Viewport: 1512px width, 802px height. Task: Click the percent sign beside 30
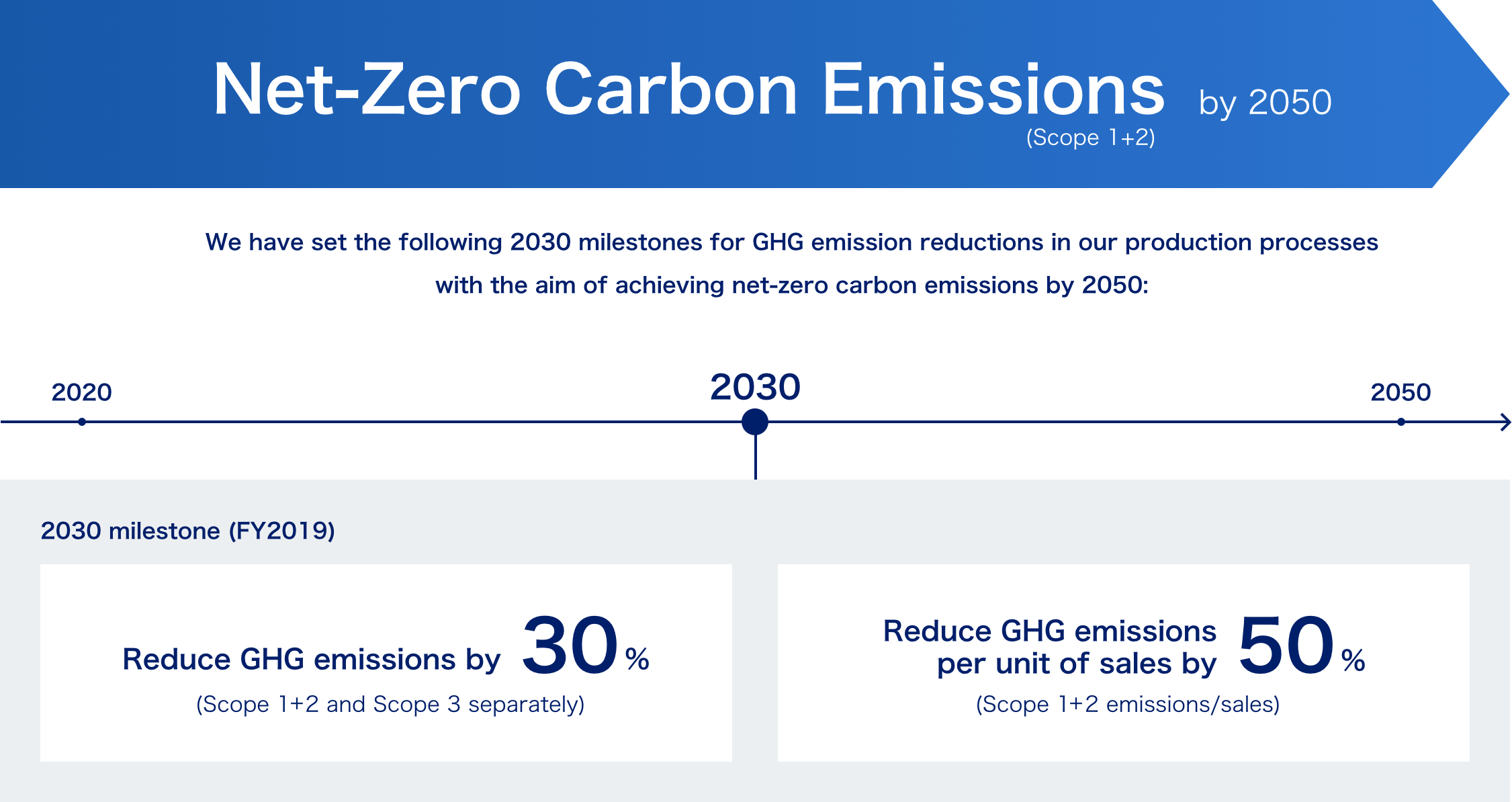637,660
